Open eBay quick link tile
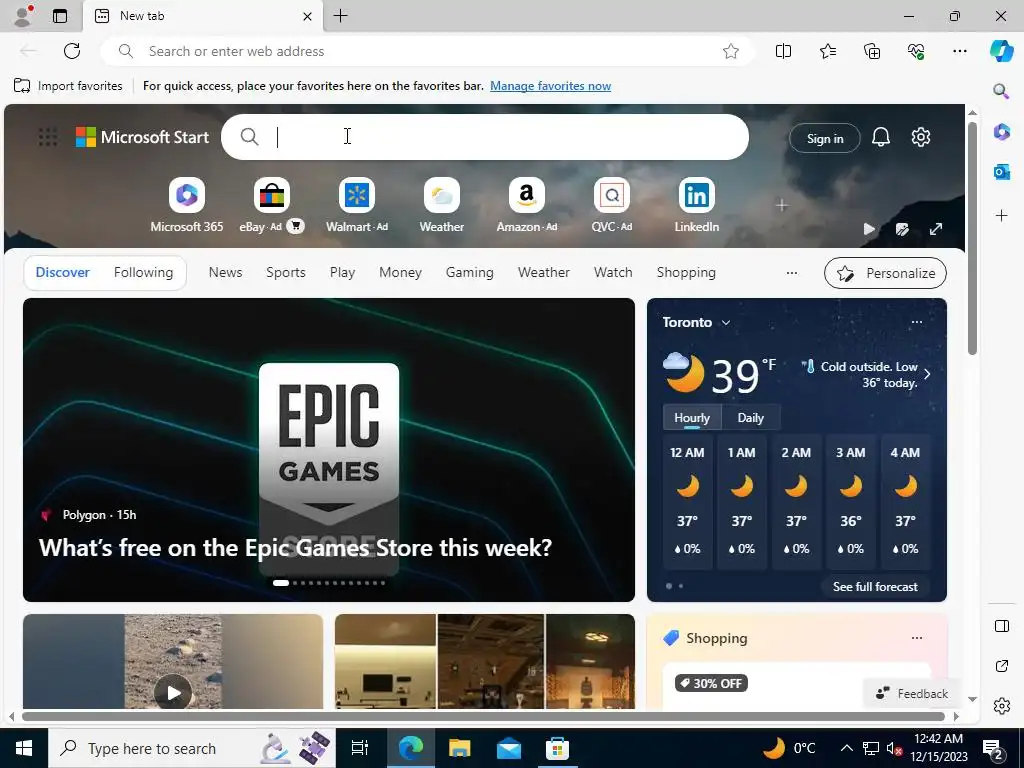The height and width of the screenshot is (768, 1024). (x=272, y=205)
